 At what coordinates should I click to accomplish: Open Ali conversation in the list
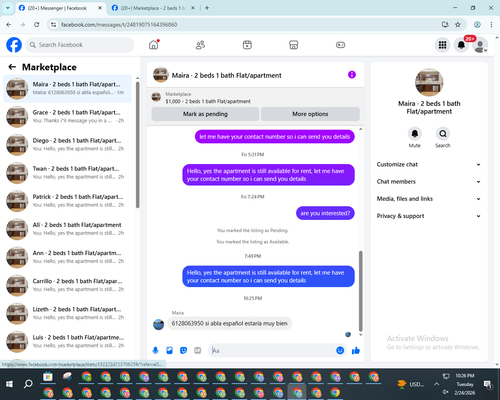pos(67,229)
